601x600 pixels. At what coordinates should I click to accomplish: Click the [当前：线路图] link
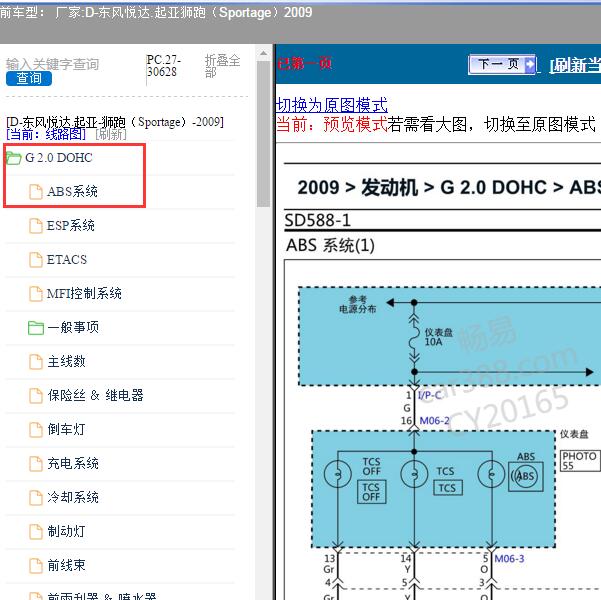(x=46, y=134)
